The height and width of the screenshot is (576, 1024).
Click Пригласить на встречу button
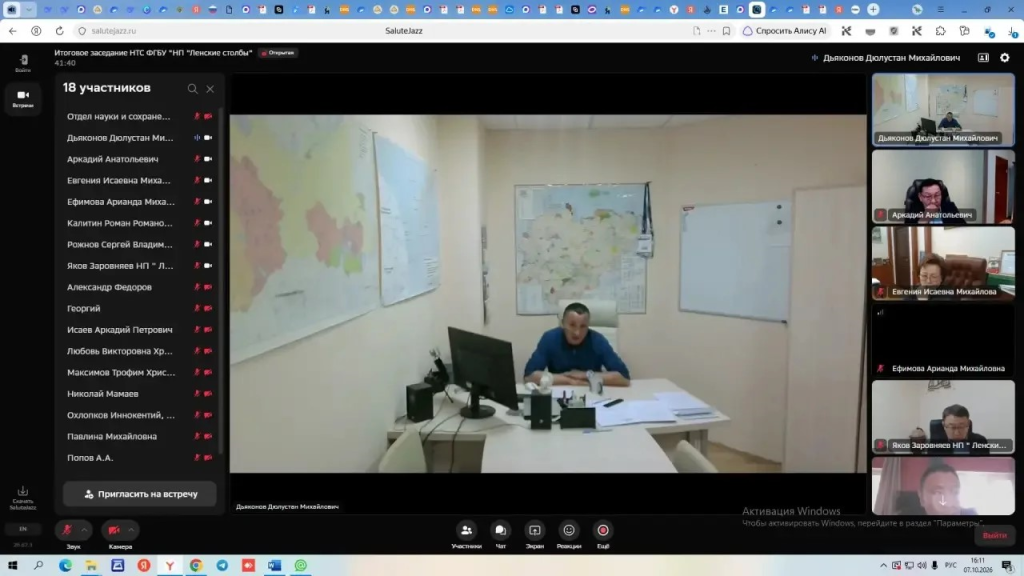coord(140,494)
